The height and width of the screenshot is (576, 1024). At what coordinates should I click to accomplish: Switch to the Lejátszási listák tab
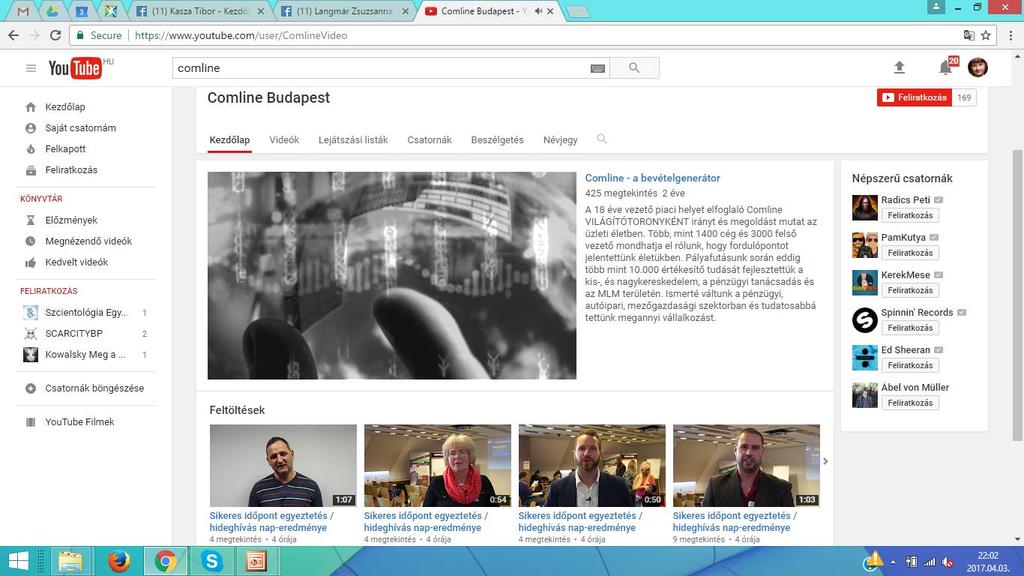(353, 140)
